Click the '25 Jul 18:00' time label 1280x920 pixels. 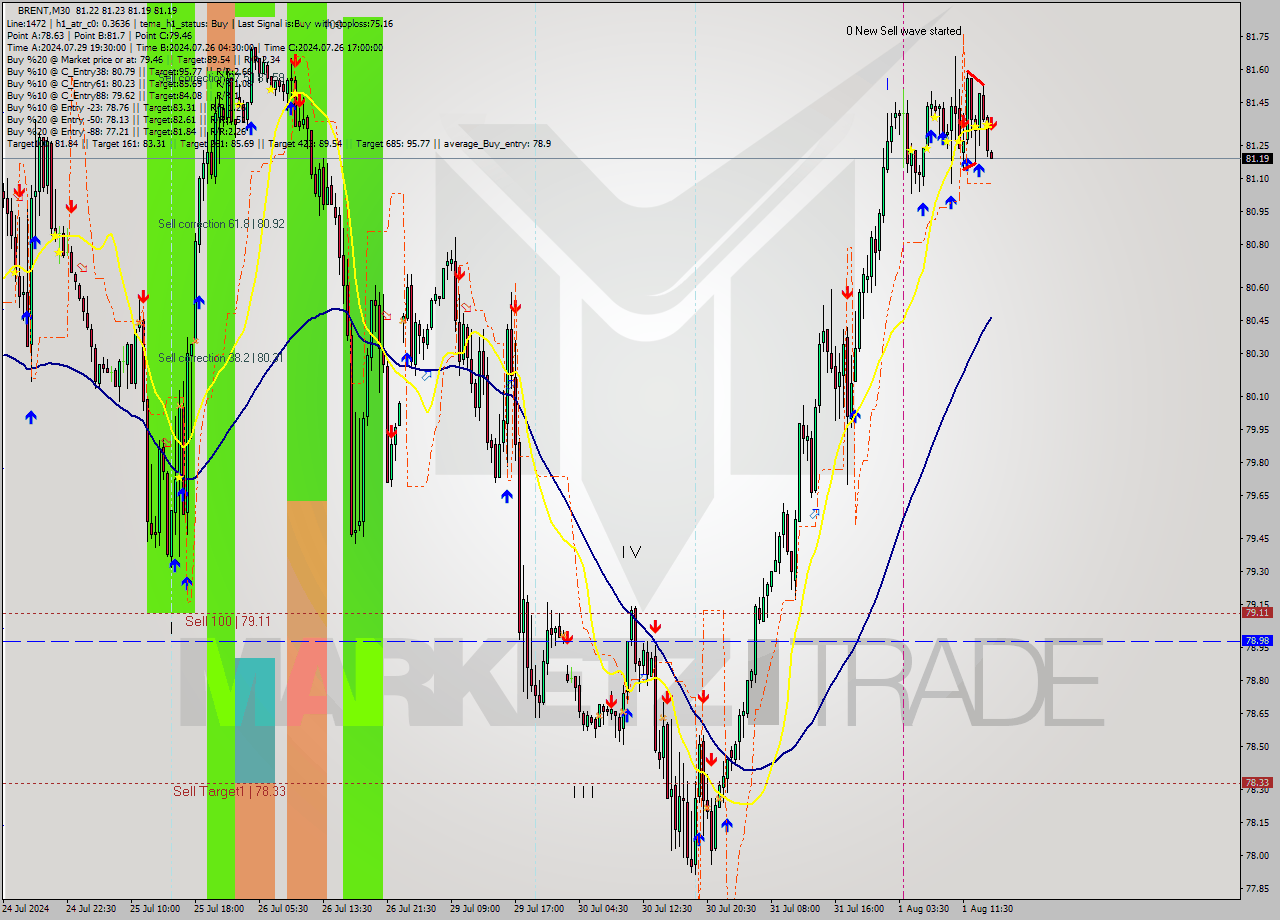coord(219,909)
